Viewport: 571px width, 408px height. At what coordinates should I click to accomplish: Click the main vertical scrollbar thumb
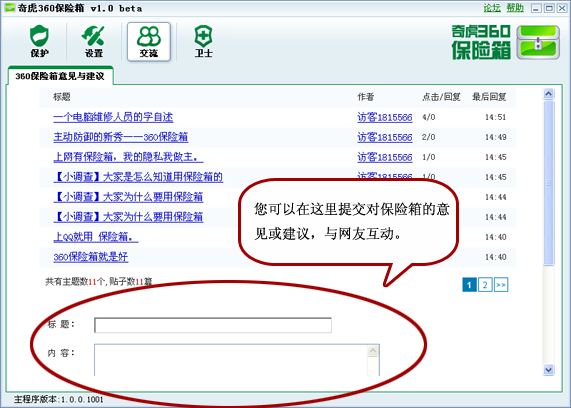548,183
